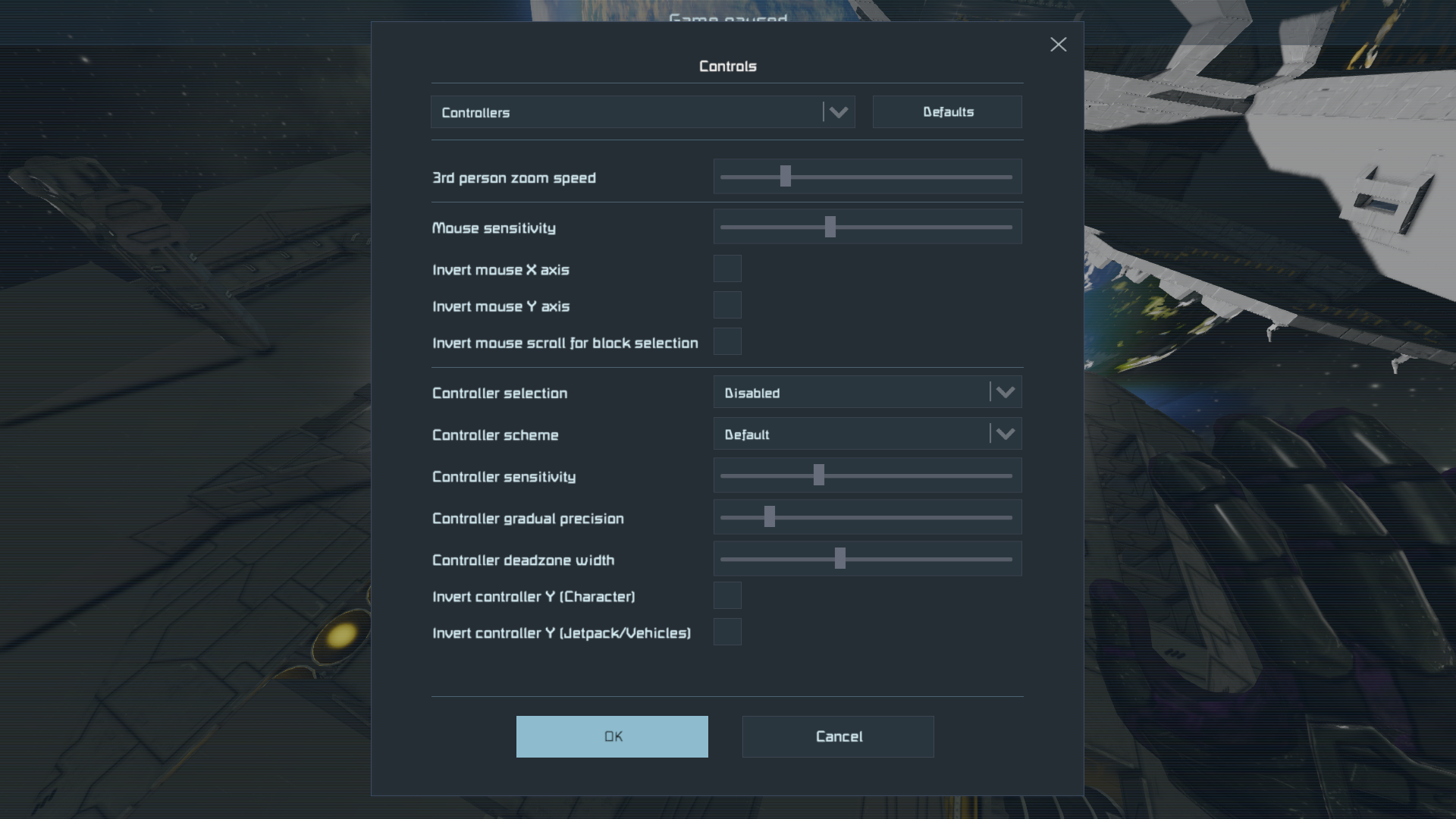The width and height of the screenshot is (1456, 819).
Task: Click the Disabled value in Controller selection
Action: [x=752, y=393]
